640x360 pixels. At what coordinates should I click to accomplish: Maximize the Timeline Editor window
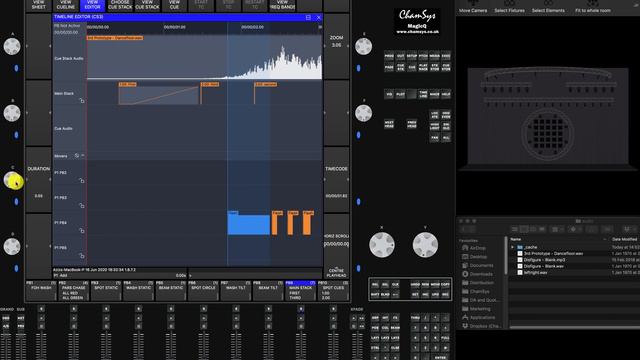point(308,17)
